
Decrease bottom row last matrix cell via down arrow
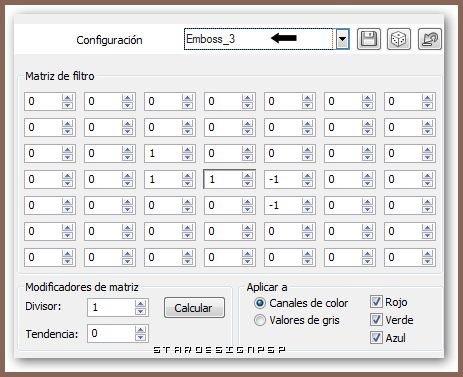427,261
